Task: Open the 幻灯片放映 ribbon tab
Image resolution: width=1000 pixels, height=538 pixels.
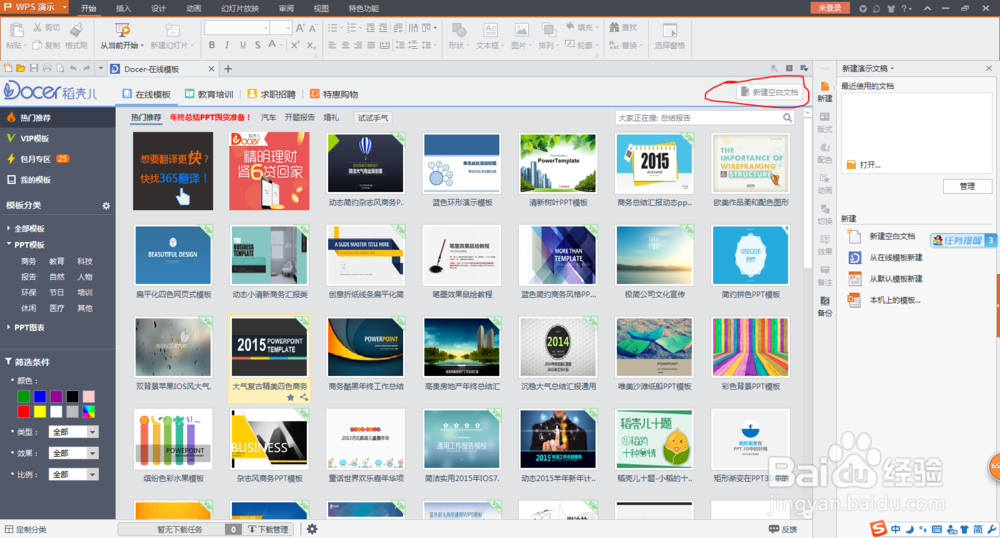Action: point(240,8)
